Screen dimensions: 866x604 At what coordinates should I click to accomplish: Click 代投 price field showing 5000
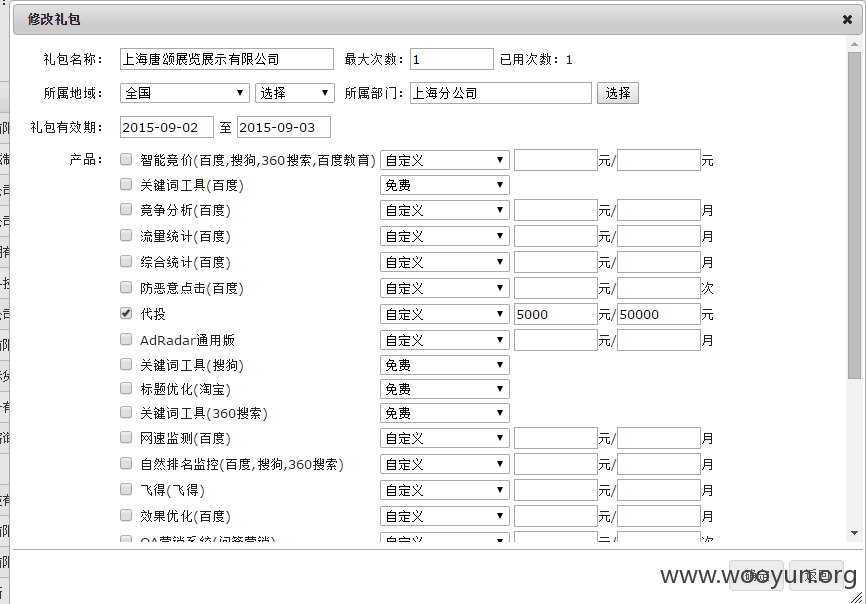[x=556, y=314]
